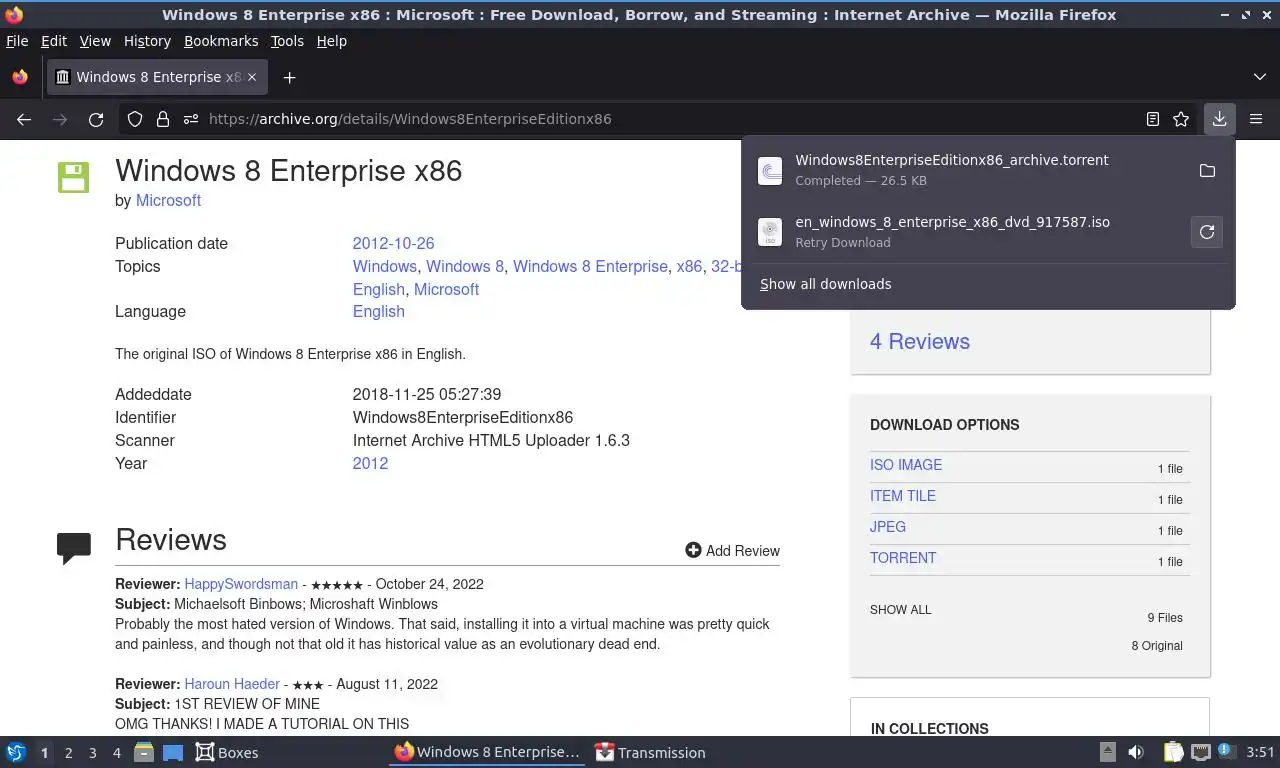
Task: Open containing folder for torrent download
Action: coord(1207,171)
